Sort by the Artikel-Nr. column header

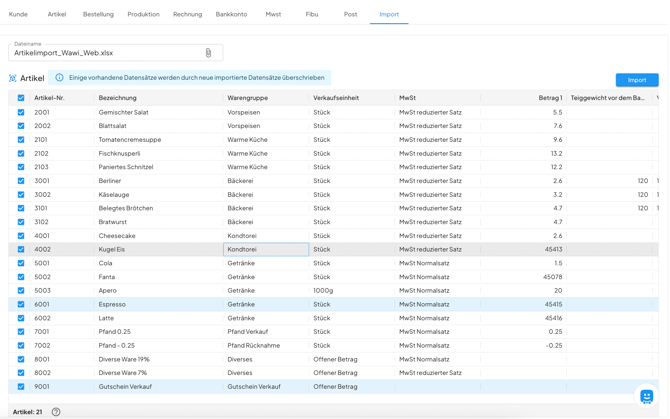50,98
